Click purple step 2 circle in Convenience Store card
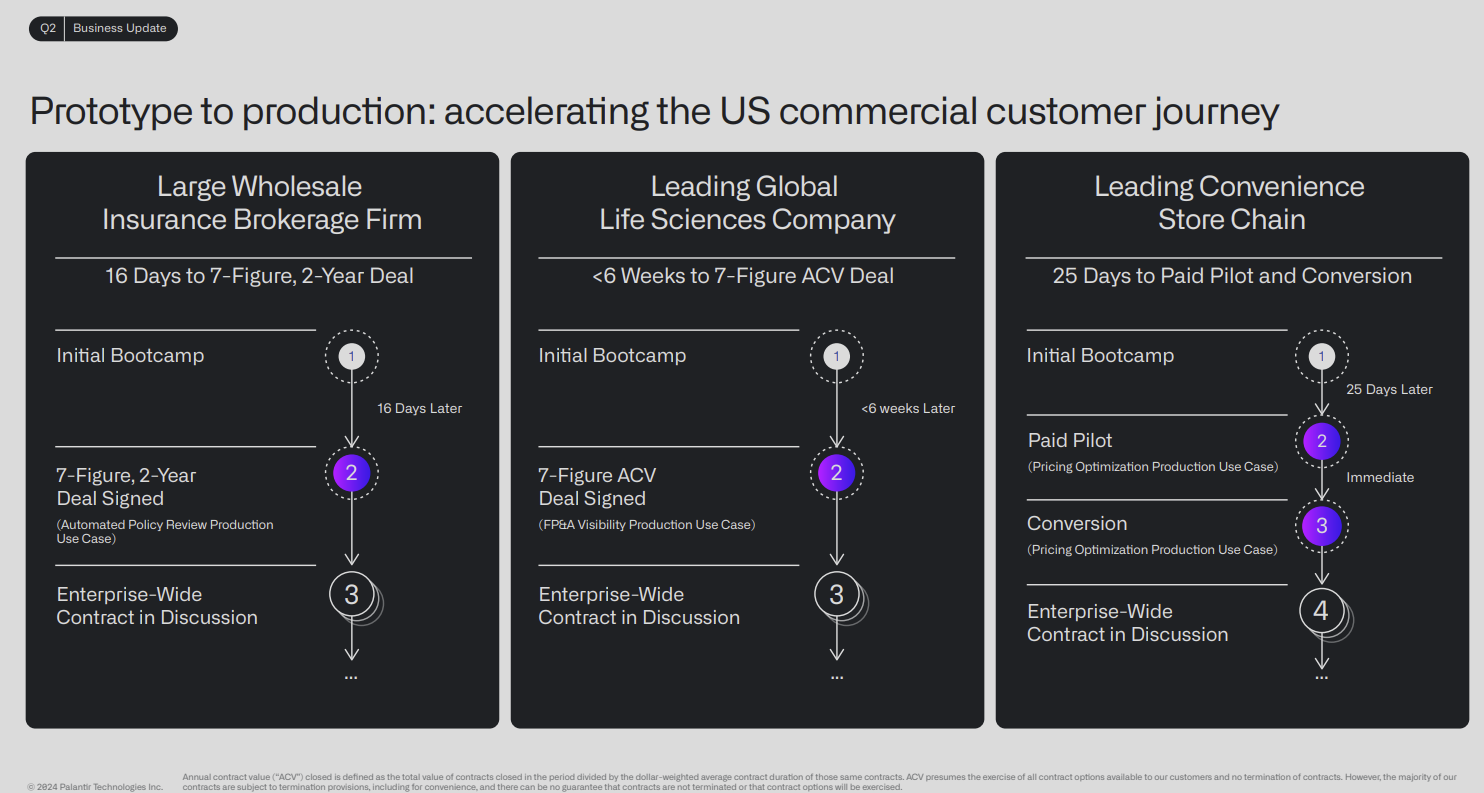This screenshot has height=793, width=1484. pyautogui.click(x=1322, y=441)
